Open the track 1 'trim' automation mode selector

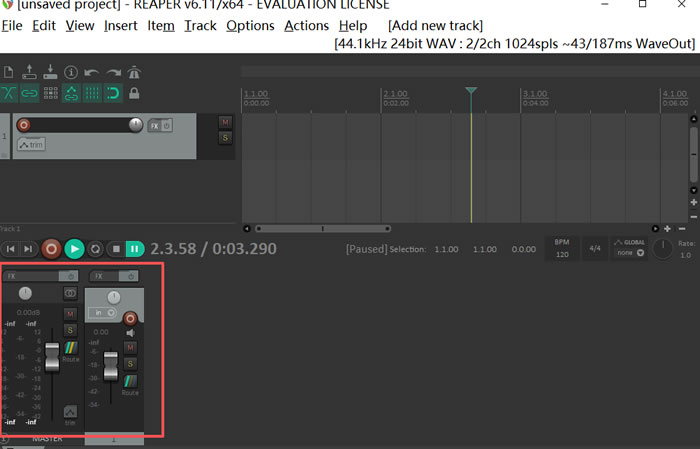(x=31, y=145)
